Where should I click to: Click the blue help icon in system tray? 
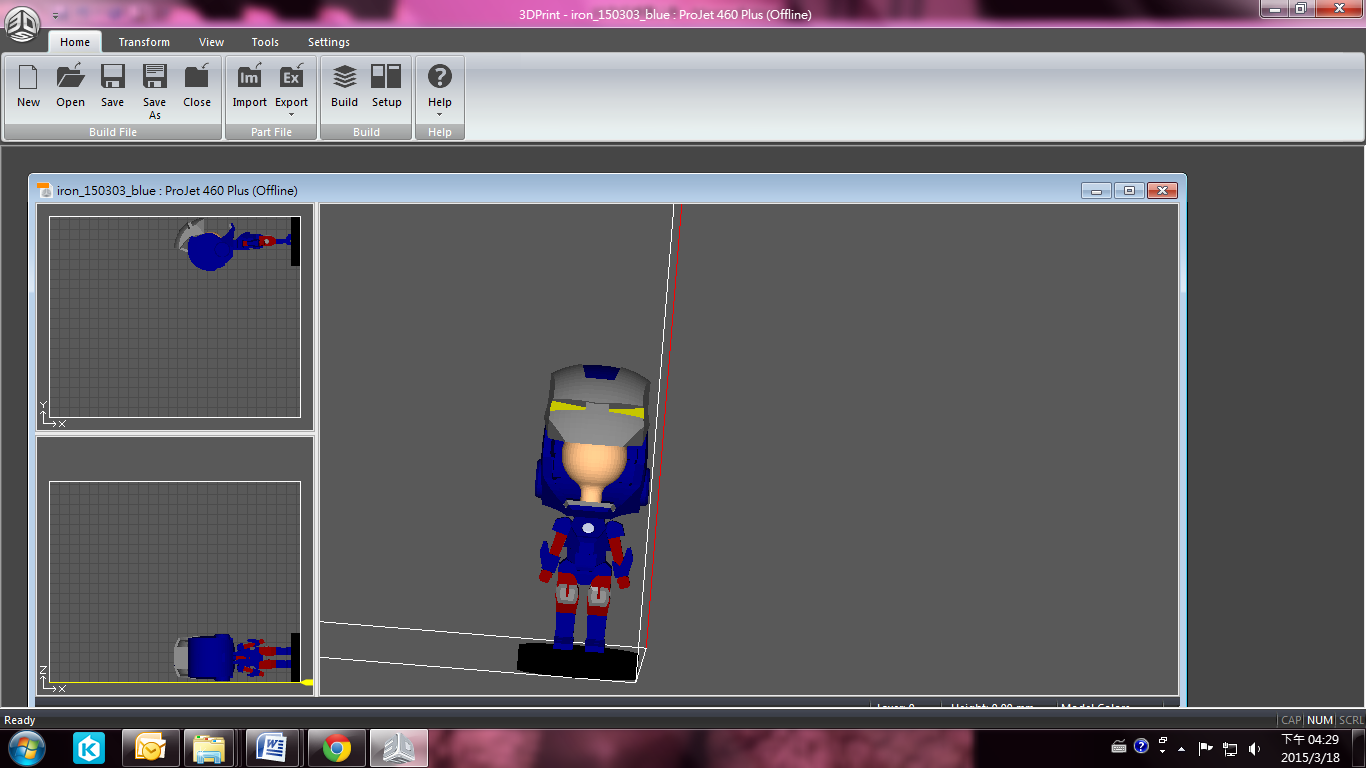1141,746
